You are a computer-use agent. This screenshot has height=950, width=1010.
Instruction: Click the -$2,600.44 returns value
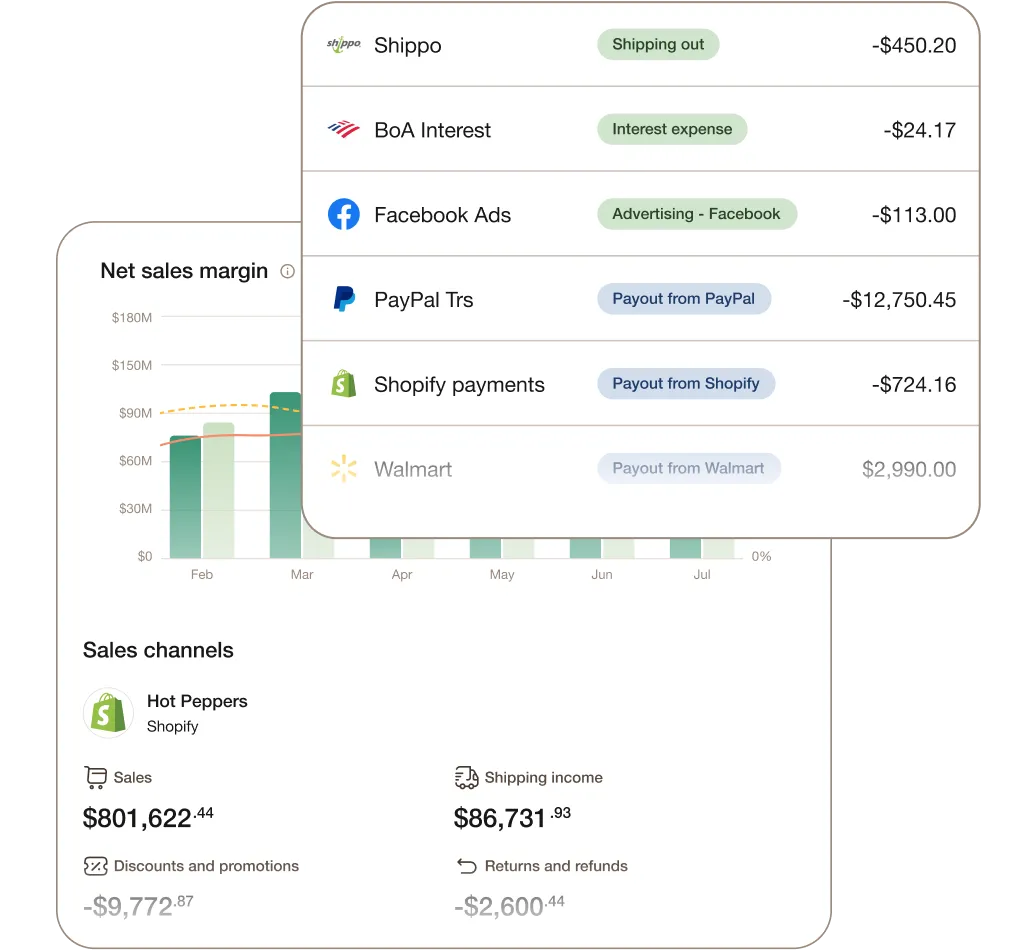[510, 906]
